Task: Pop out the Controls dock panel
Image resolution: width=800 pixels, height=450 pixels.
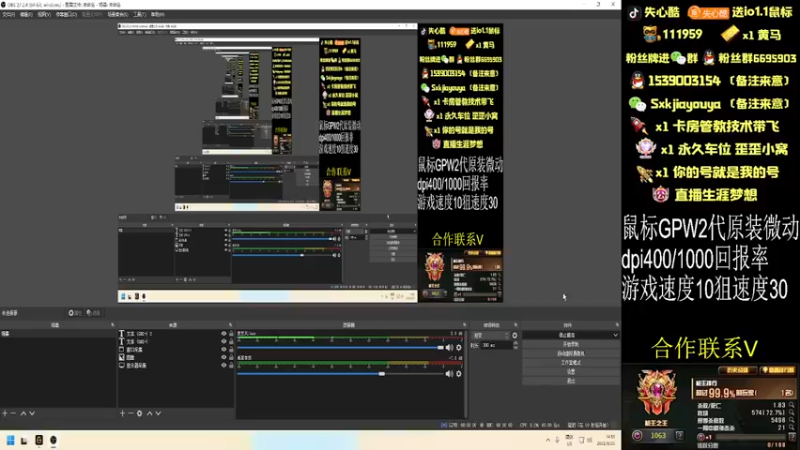Action: point(617,325)
